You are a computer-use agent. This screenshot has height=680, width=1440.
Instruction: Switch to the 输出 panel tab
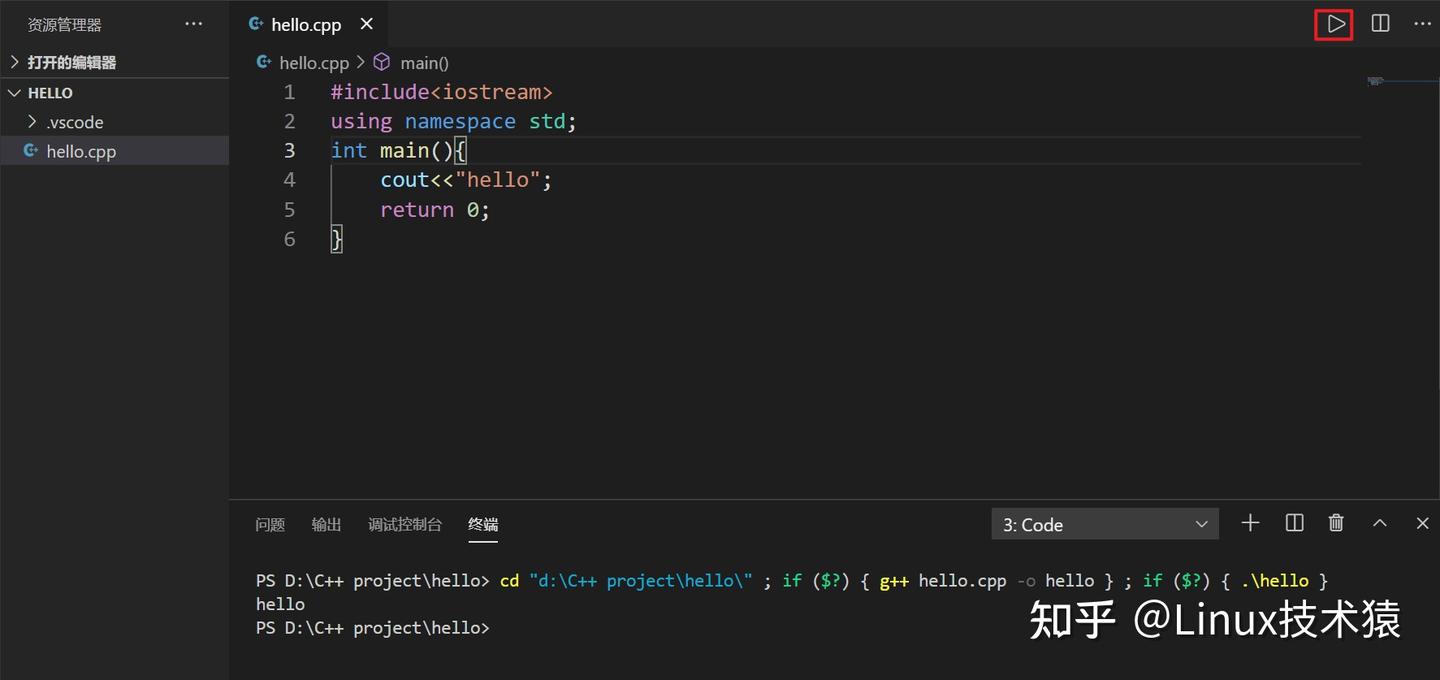[326, 524]
